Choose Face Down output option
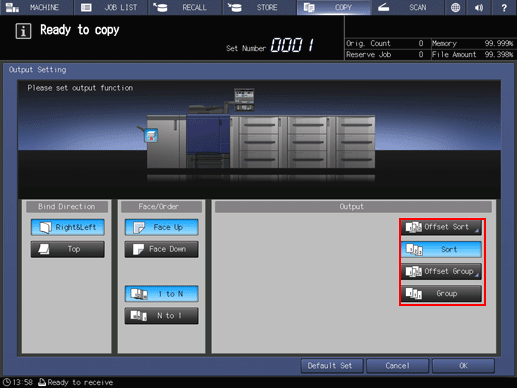The height and width of the screenshot is (388, 517). [x=162, y=249]
